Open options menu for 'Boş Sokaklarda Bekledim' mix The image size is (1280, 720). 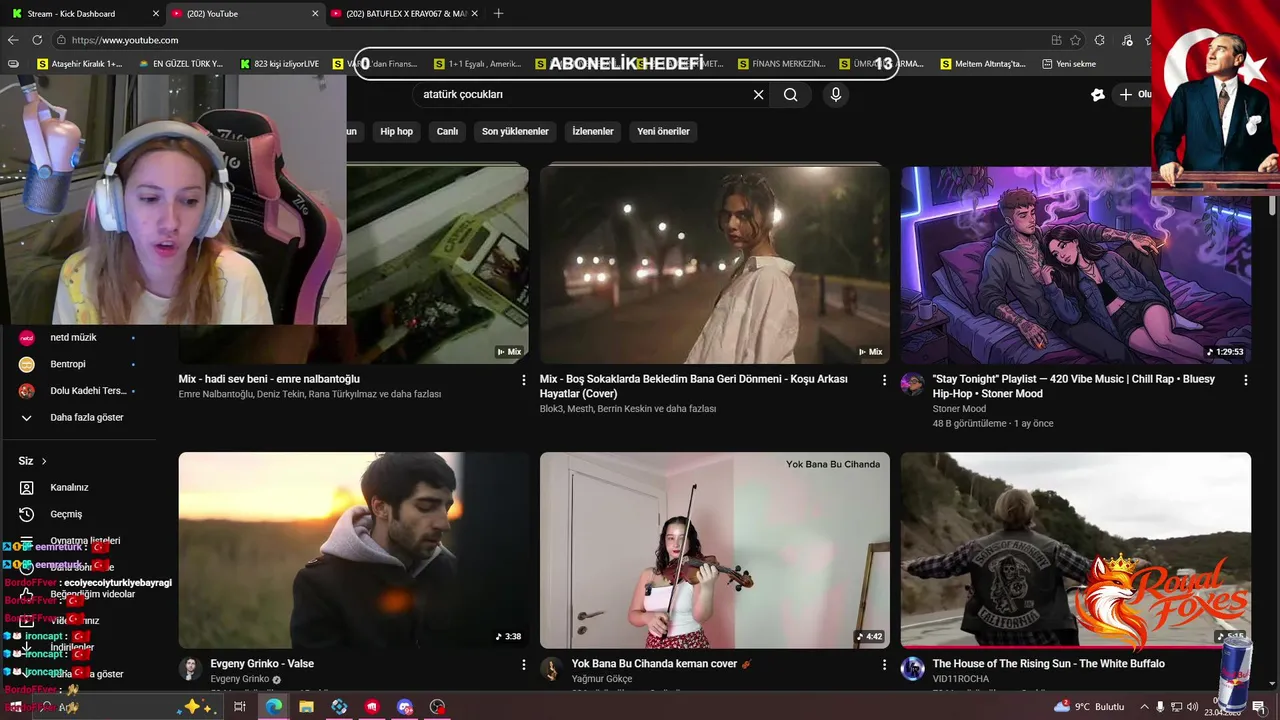(x=884, y=380)
